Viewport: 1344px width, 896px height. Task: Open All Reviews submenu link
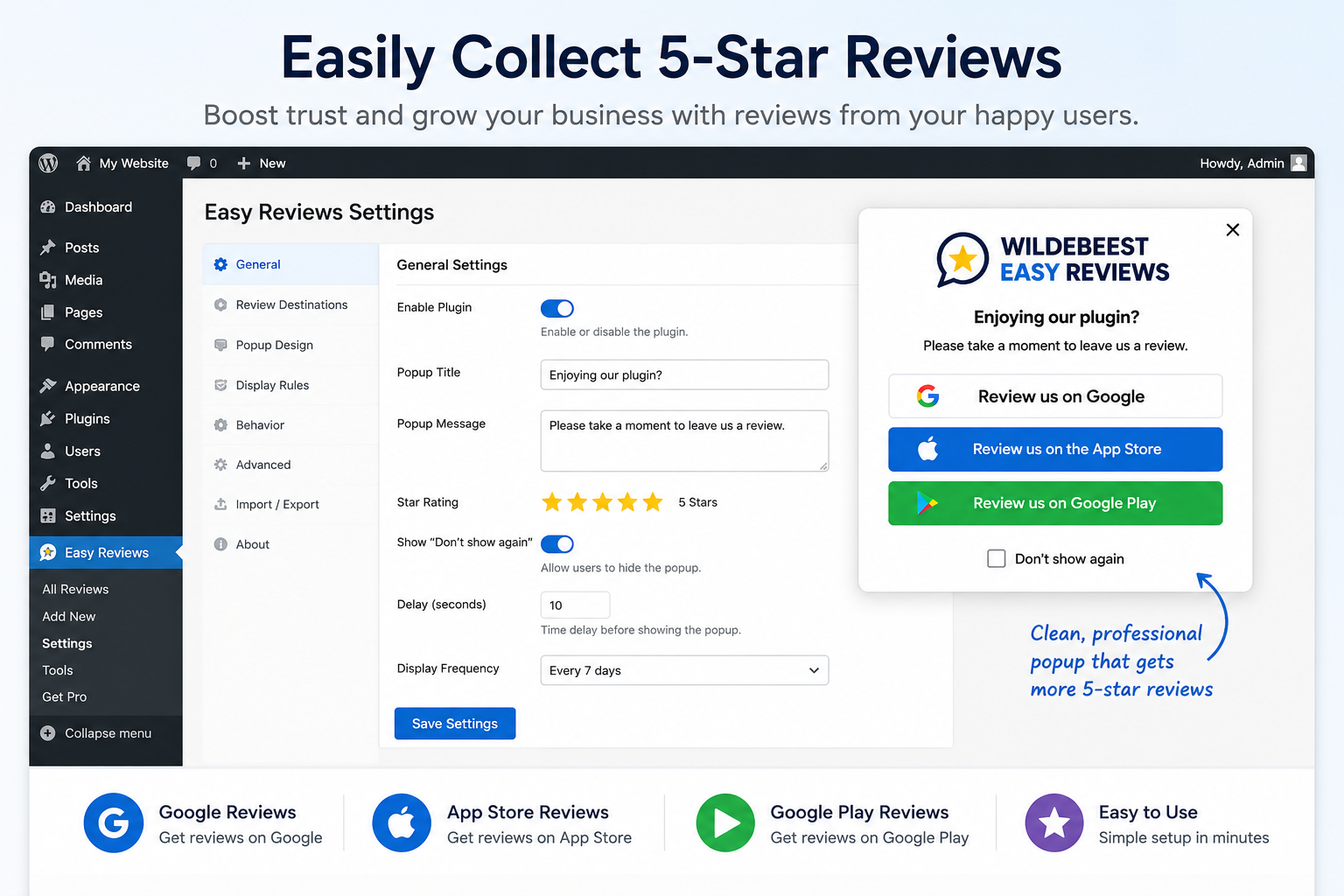(75, 589)
